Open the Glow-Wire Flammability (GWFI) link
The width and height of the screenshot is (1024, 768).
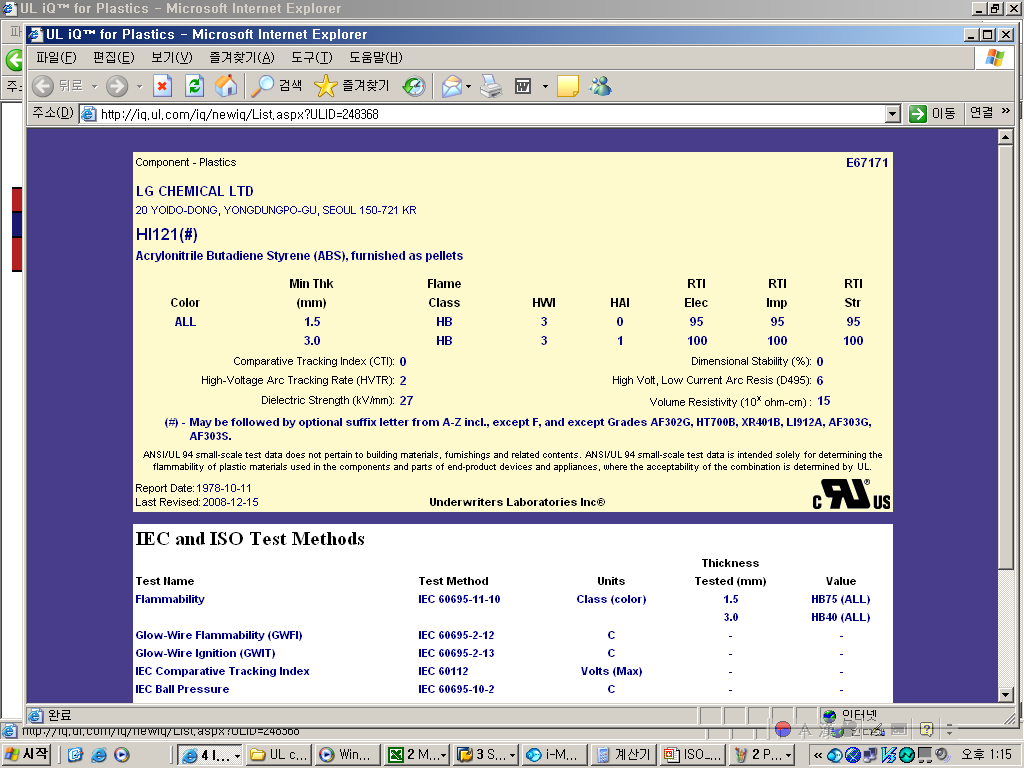(219, 635)
